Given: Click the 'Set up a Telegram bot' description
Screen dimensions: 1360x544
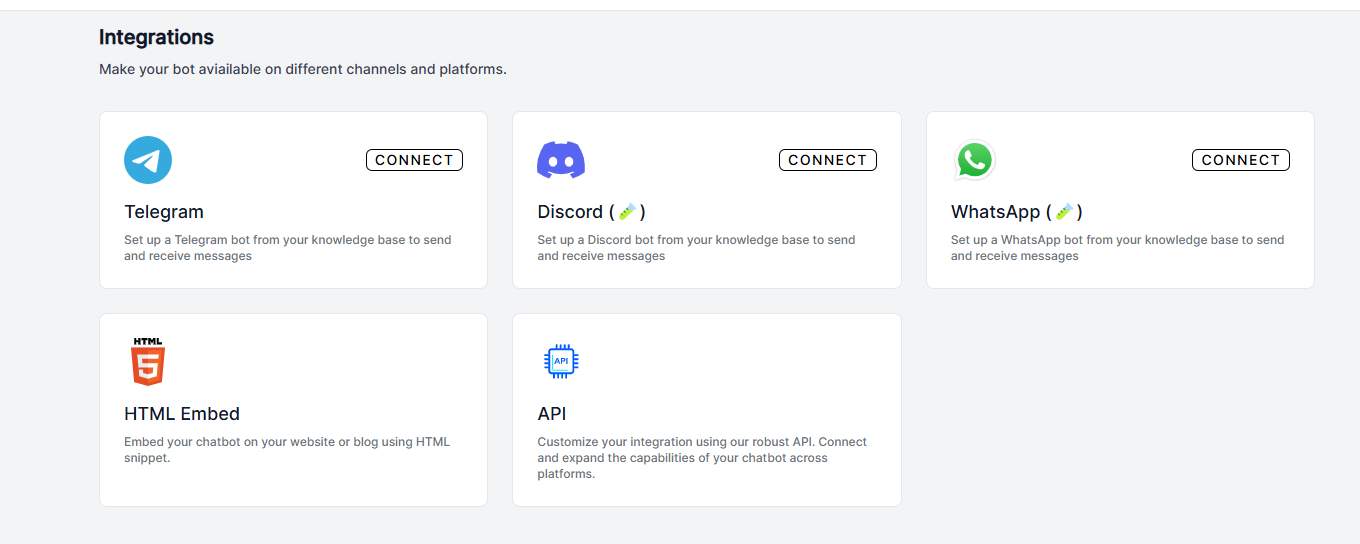Looking at the screenshot, I should point(288,248).
